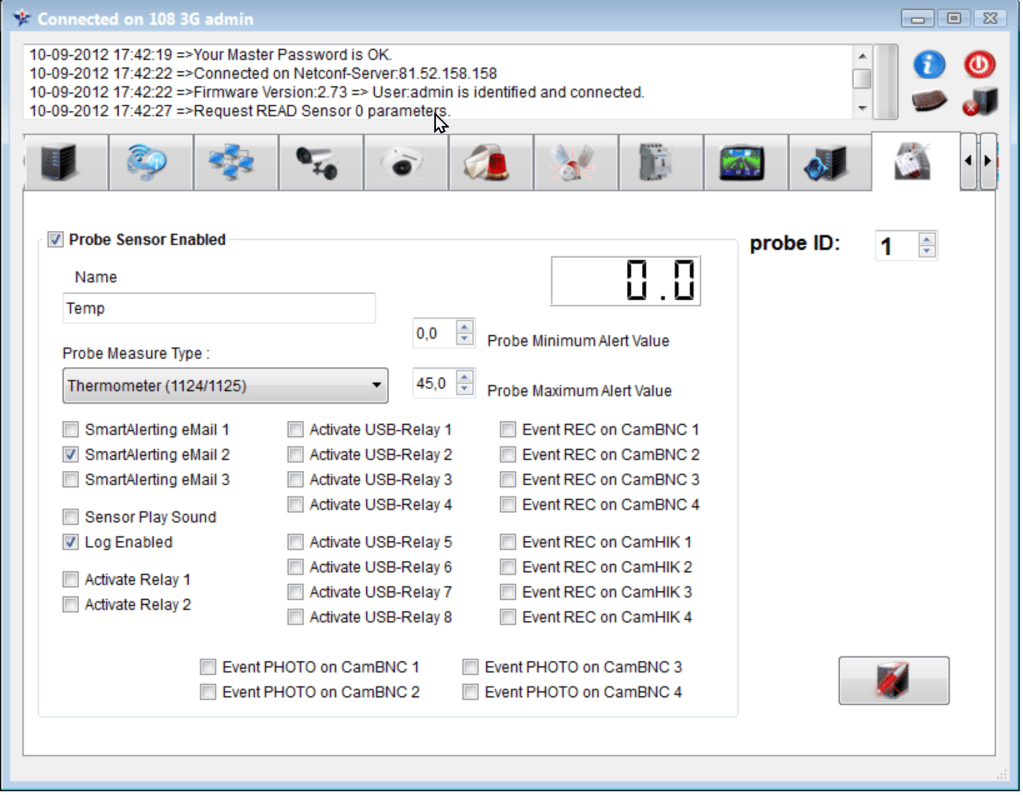This screenshot has height=795, width=1023.
Task: Open the Probe Measure Type dropdown
Action: (225, 385)
